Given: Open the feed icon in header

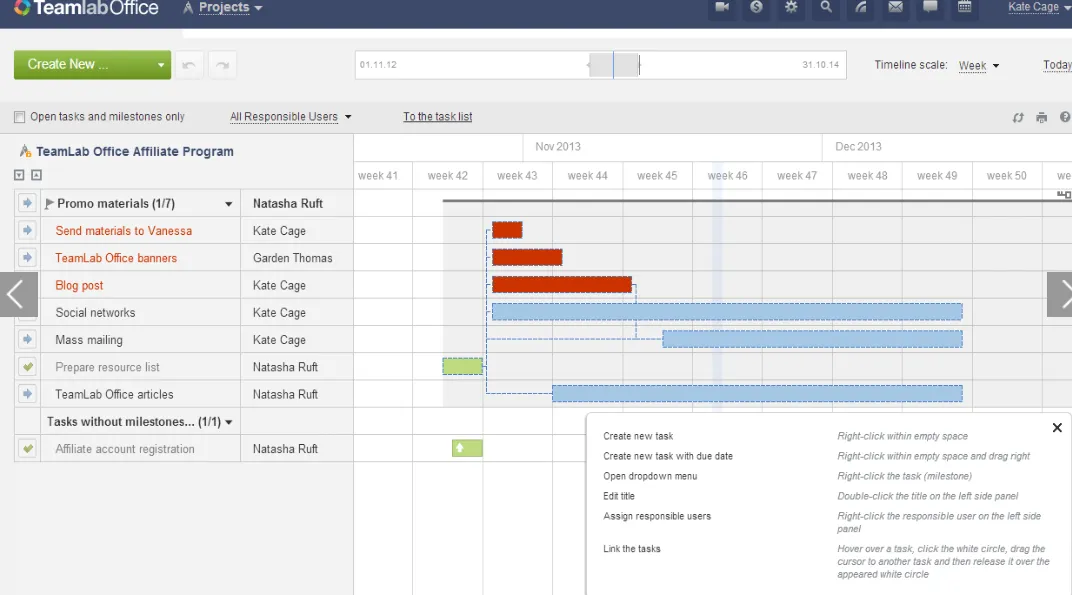Looking at the screenshot, I should click(x=861, y=8).
